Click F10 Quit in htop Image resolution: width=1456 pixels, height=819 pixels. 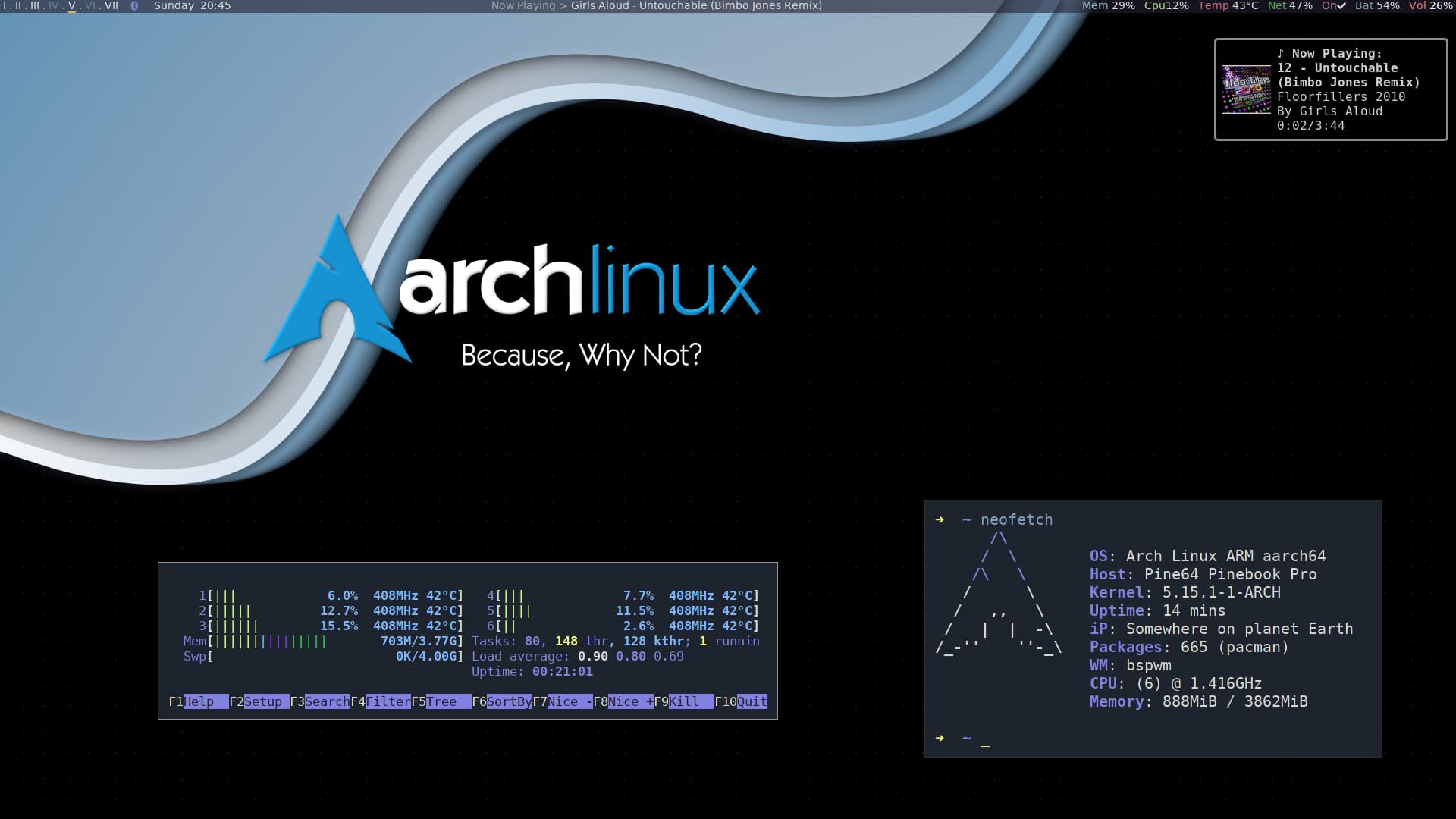click(x=740, y=701)
